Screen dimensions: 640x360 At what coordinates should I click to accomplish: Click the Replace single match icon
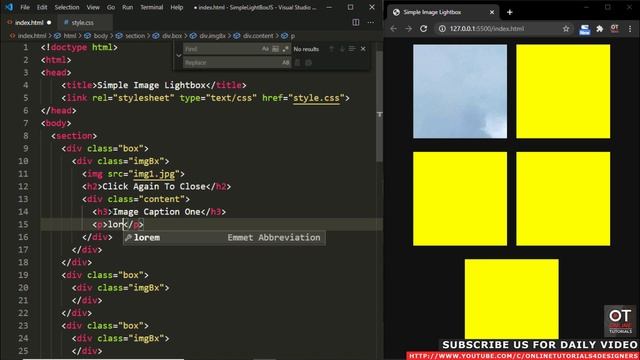point(298,62)
